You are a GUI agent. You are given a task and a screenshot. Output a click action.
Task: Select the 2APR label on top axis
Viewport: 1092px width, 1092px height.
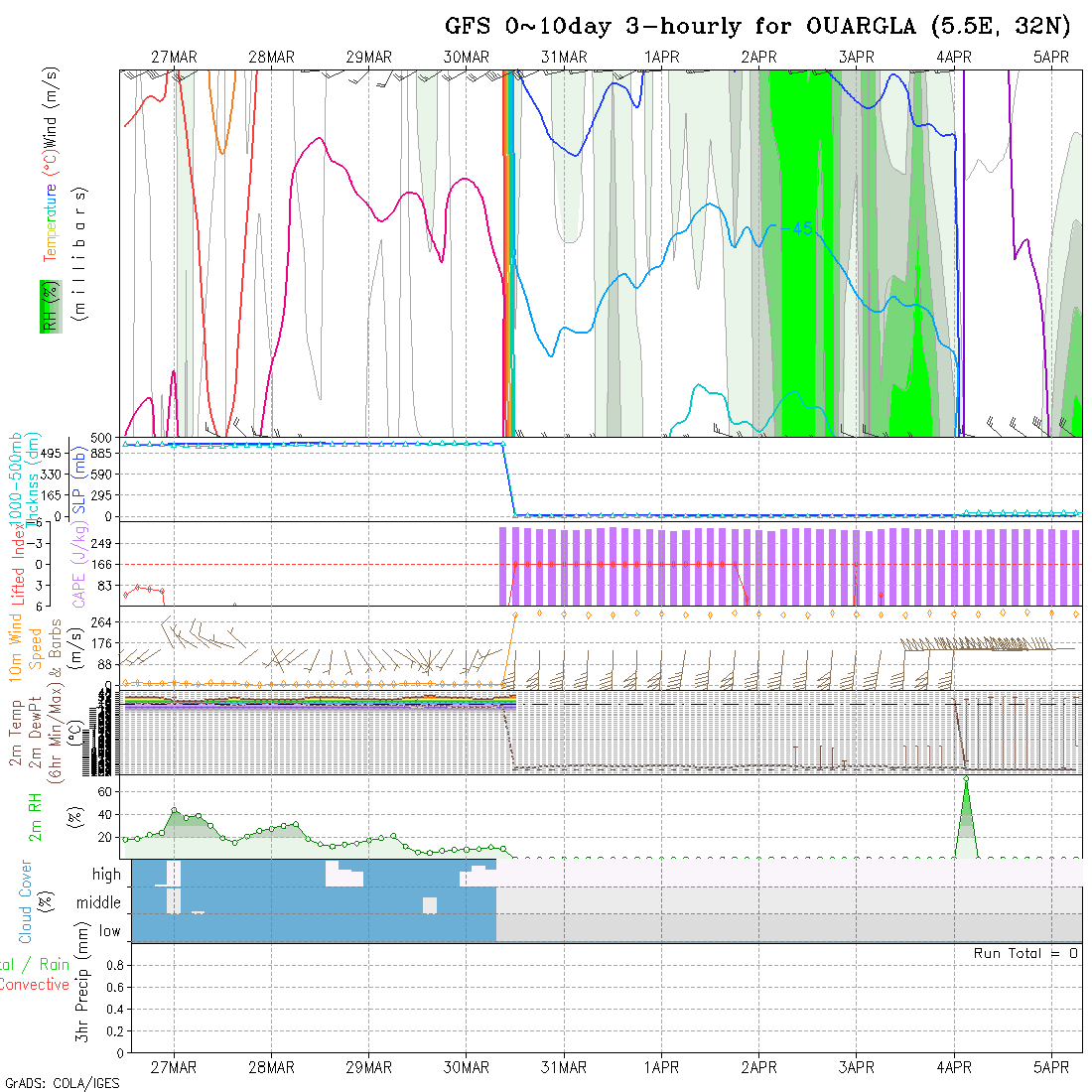click(x=758, y=57)
